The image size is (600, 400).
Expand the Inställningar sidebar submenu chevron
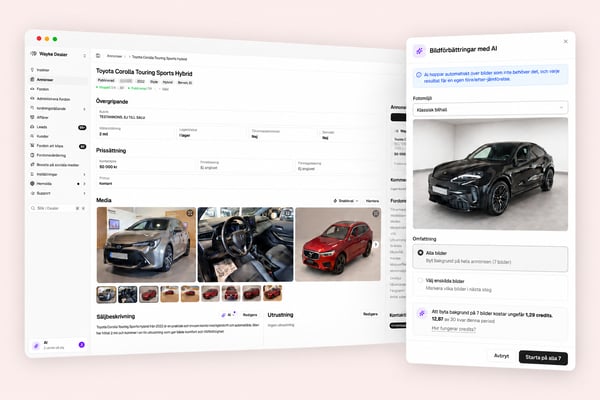coord(84,175)
